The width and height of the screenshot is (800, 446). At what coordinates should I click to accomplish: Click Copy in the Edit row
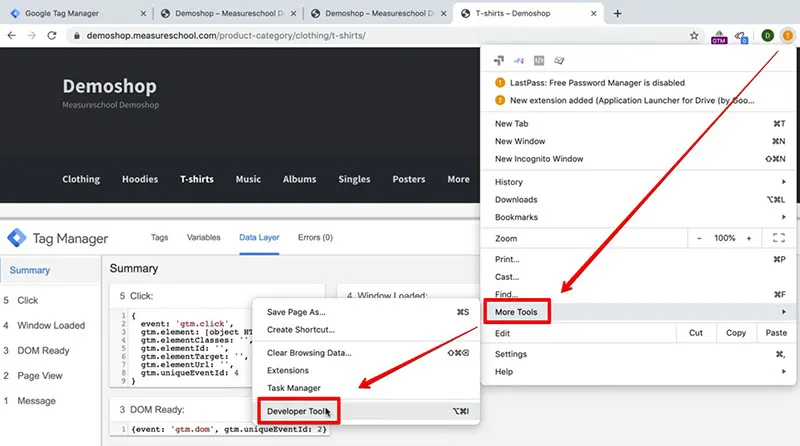point(736,333)
